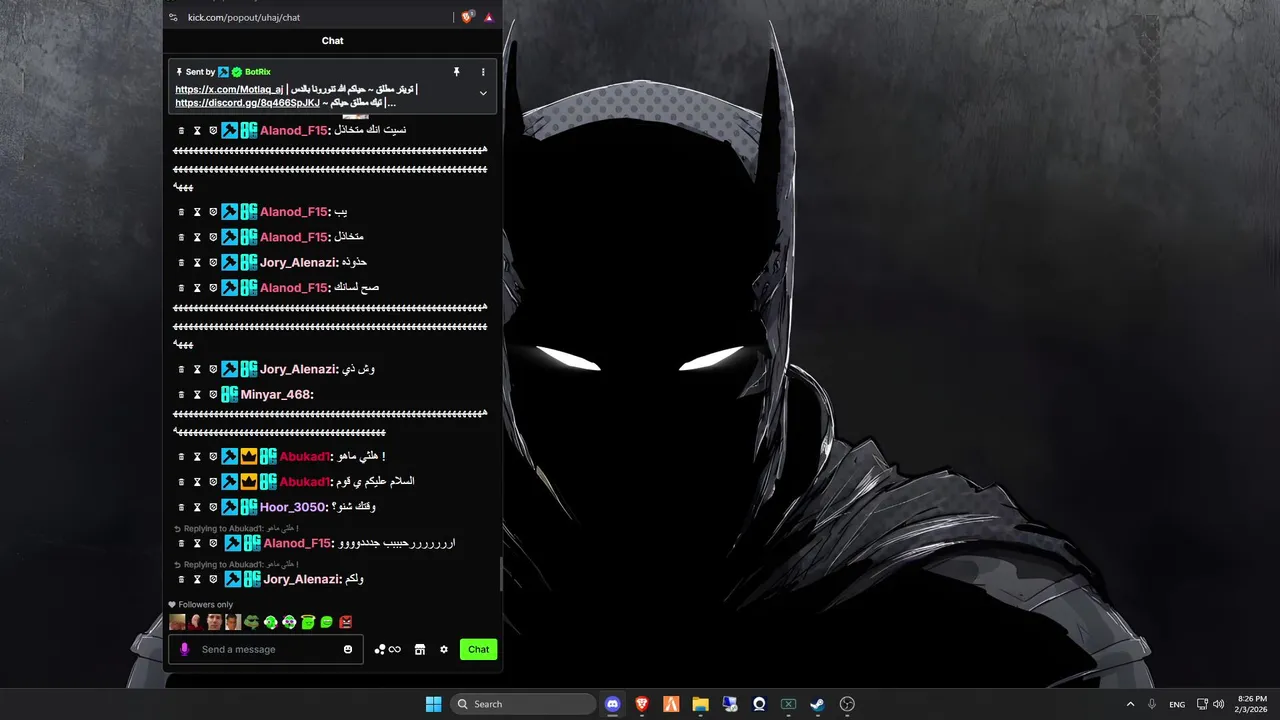1280x720 pixels.
Task: Open the discord.gg/8q466SpJKJ invite link
Action: pos(248,103)
